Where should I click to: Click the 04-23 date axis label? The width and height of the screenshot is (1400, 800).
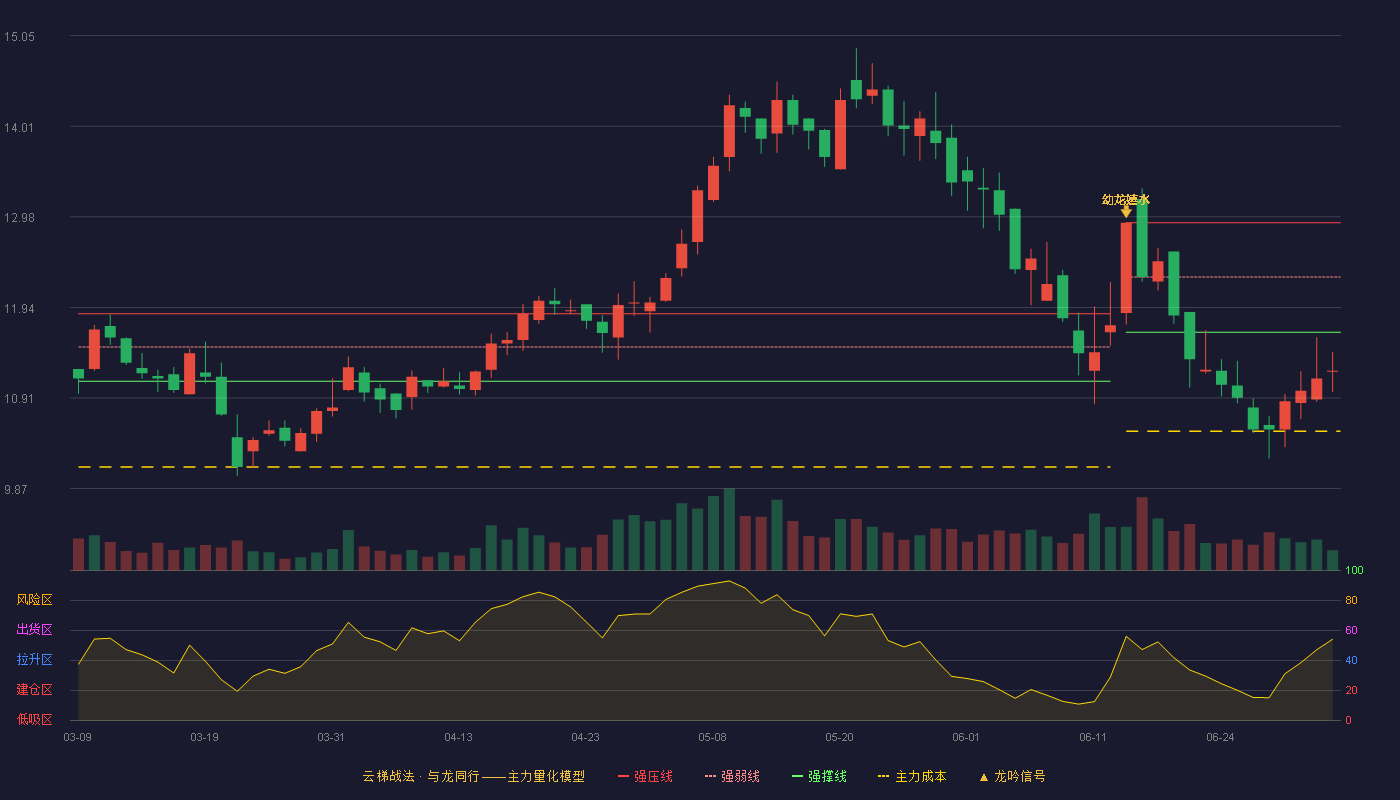[x=585, y=737]
